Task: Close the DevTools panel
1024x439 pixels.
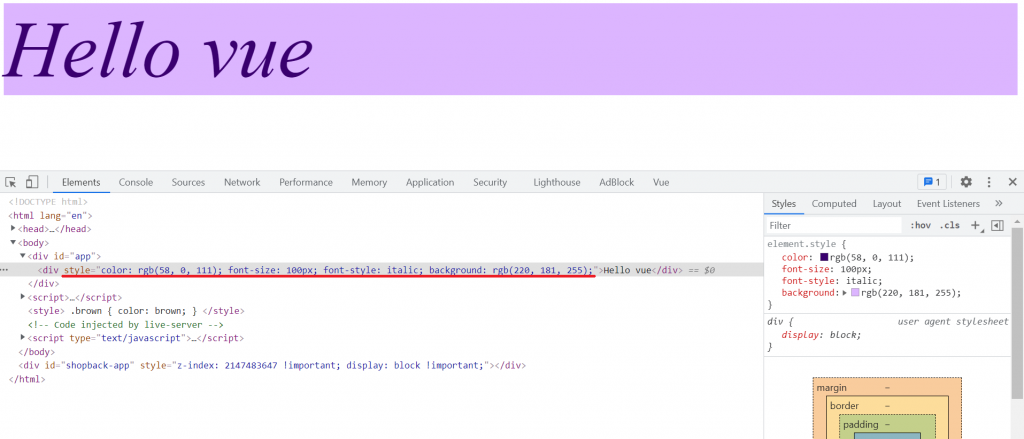Action: [x=1012, y=182]
